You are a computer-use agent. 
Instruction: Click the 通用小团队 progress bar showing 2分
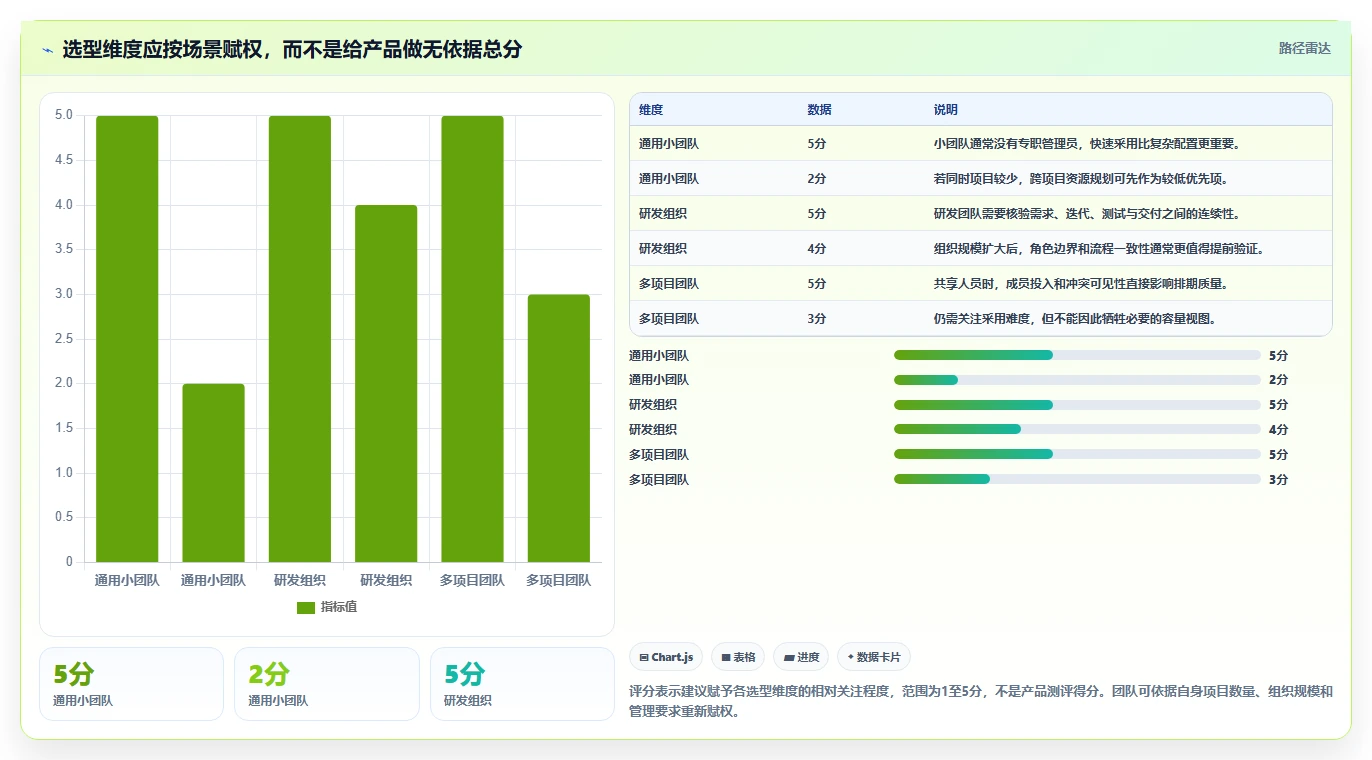coord(1077,380)
